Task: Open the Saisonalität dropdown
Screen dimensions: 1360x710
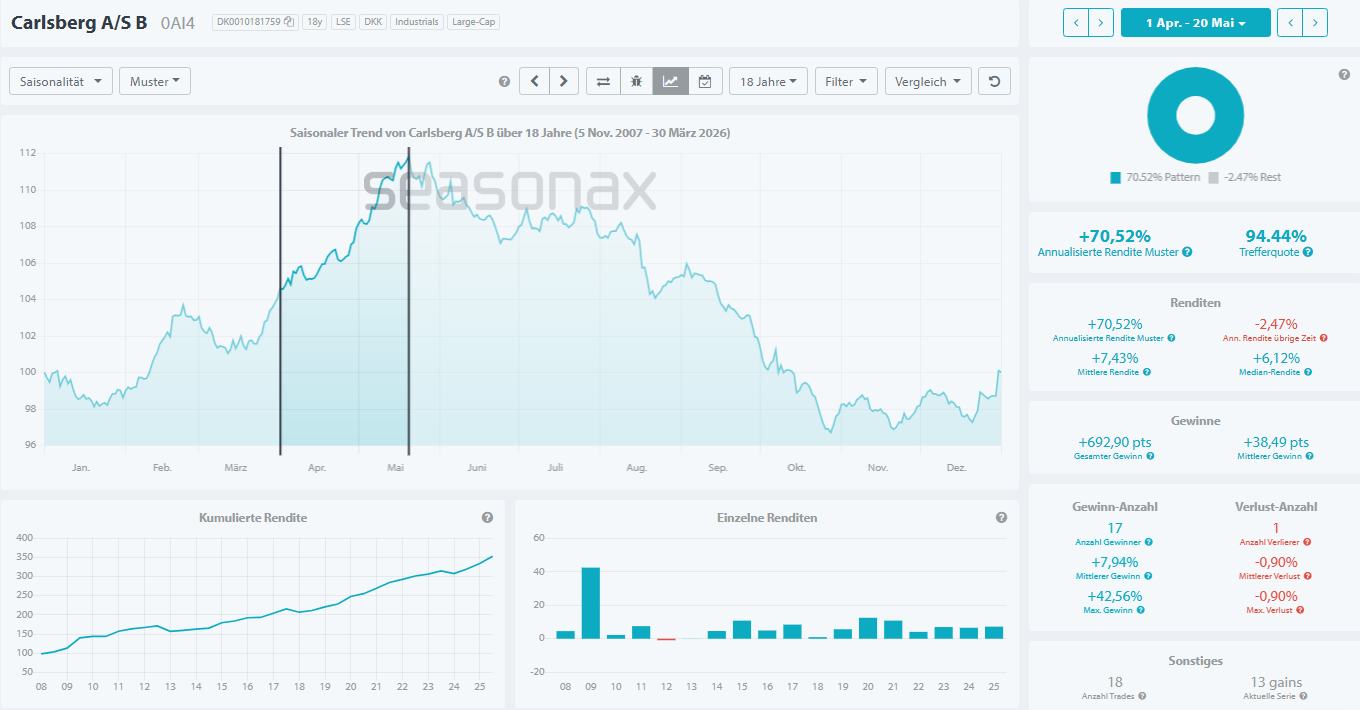Action: pos(61,82)
